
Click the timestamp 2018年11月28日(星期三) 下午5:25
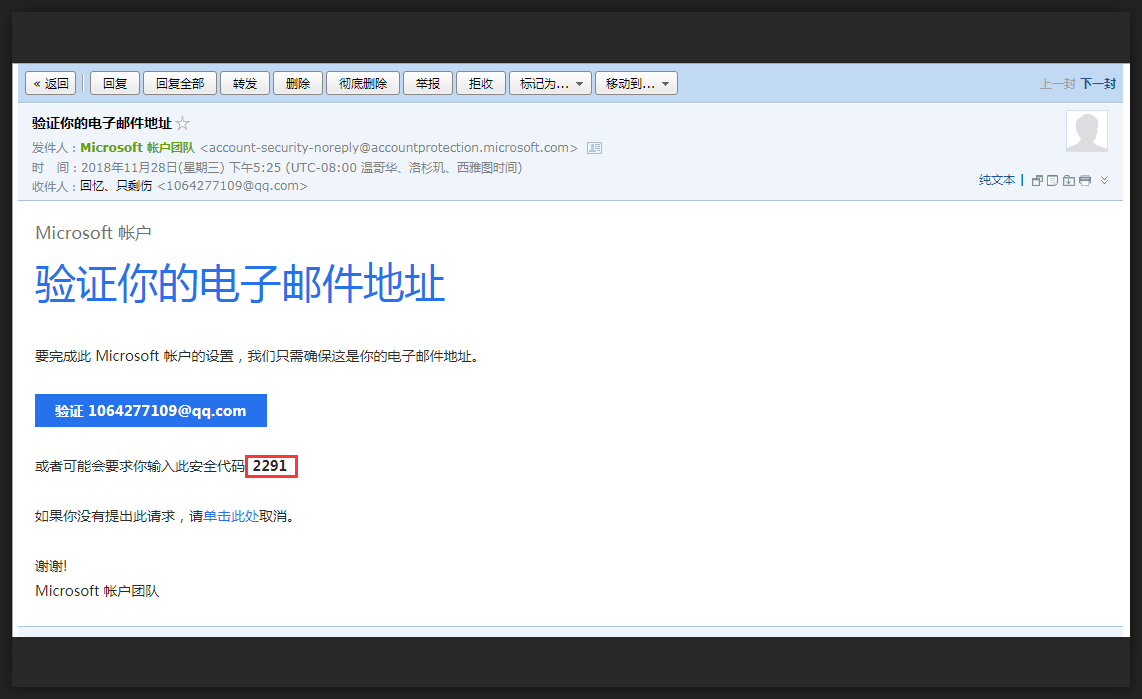[181, 167]
